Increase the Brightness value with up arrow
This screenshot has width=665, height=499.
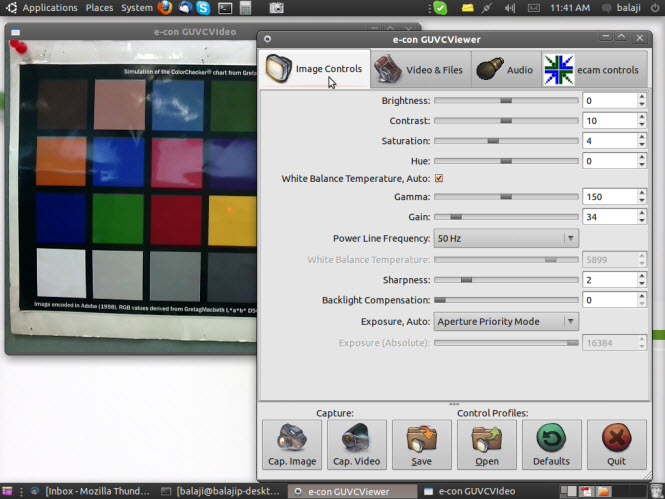[x=642, y=97]
